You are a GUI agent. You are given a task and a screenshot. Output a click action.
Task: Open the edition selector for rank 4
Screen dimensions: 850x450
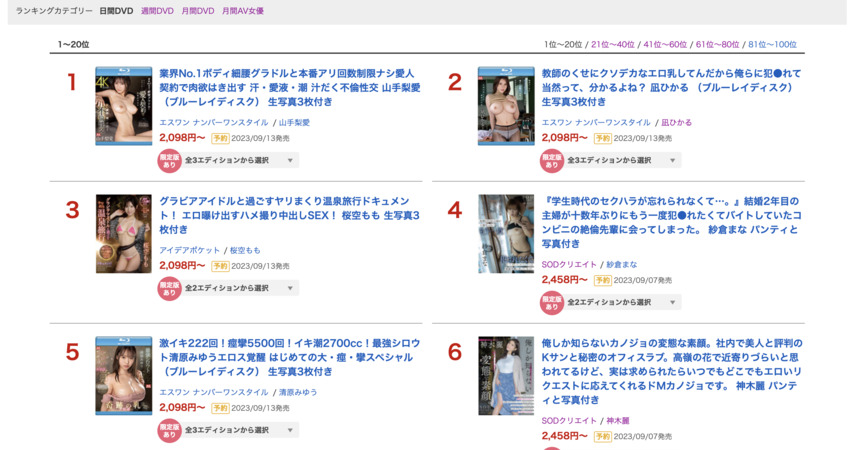[x=623, y=302]
